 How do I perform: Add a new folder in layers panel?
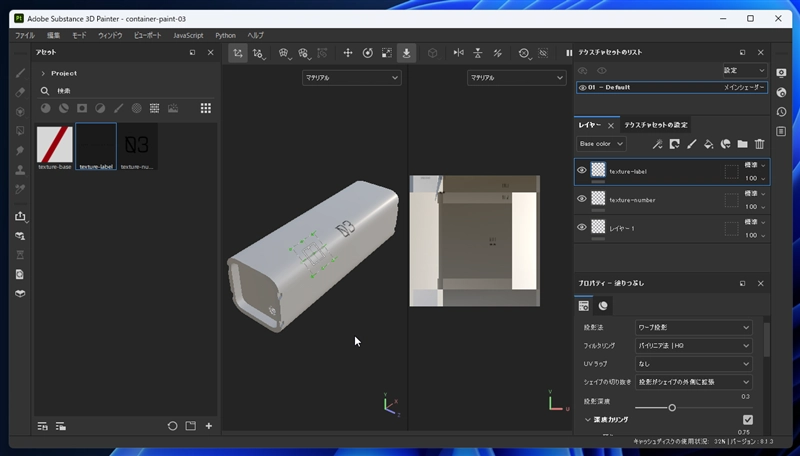(x=742, y=144)
